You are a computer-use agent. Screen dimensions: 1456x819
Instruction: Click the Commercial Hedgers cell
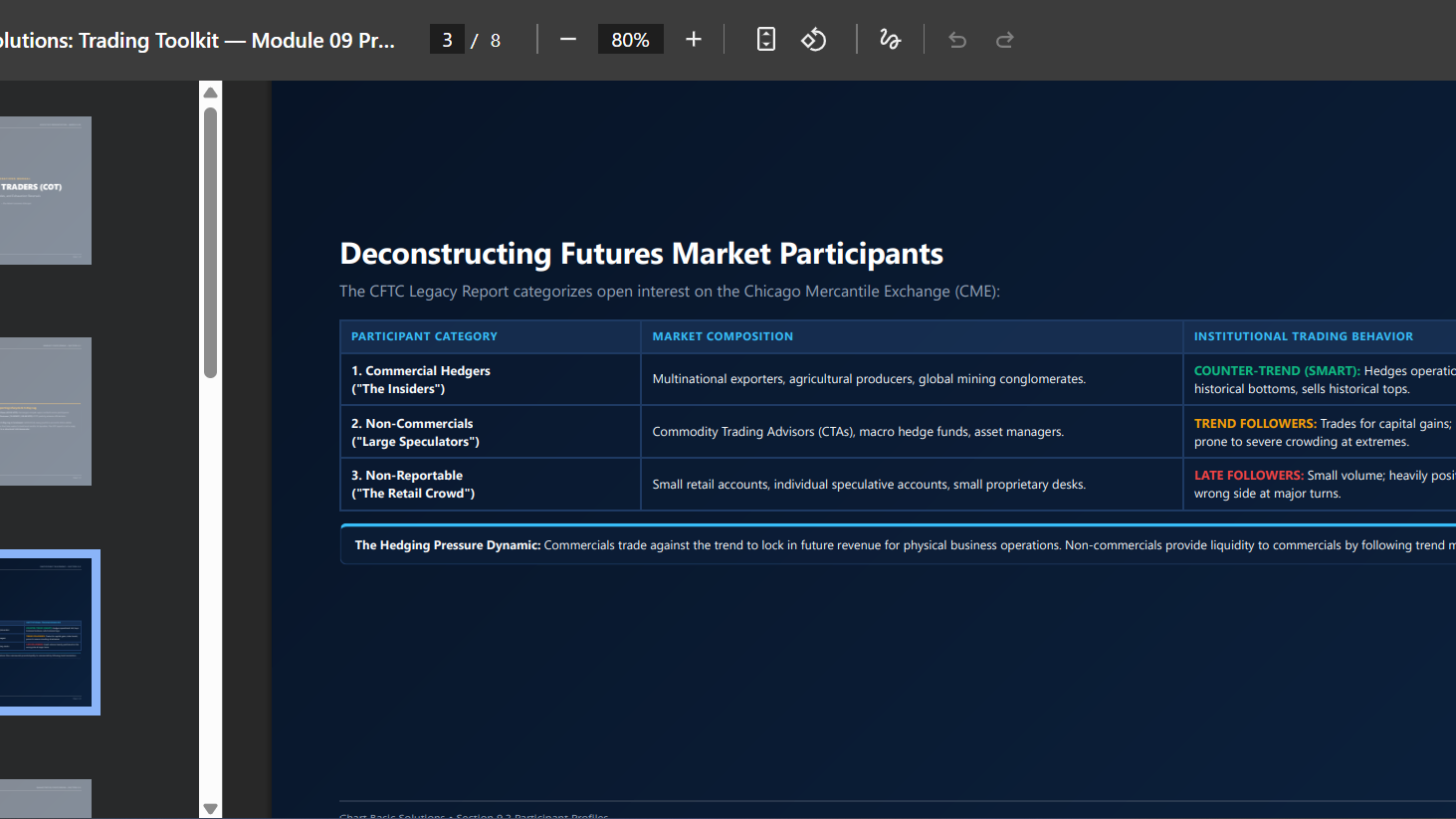click(491, 380)
